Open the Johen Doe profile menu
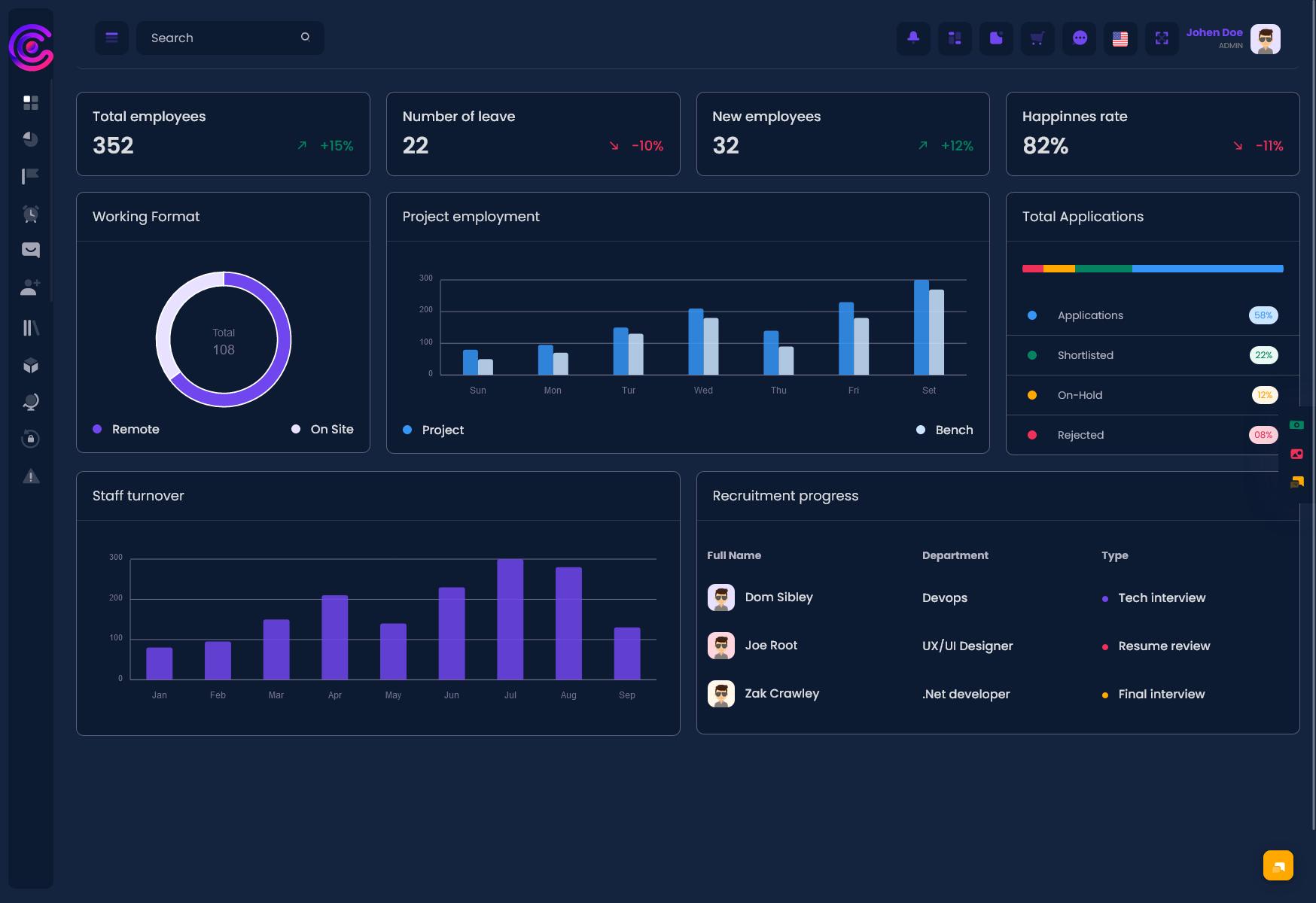 (1232, 38)
